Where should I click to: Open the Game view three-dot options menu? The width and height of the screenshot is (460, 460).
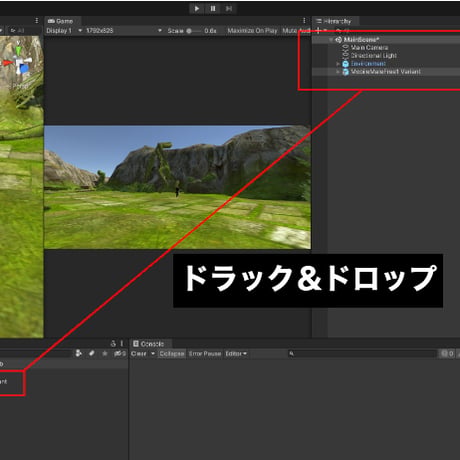coord(304,21)
